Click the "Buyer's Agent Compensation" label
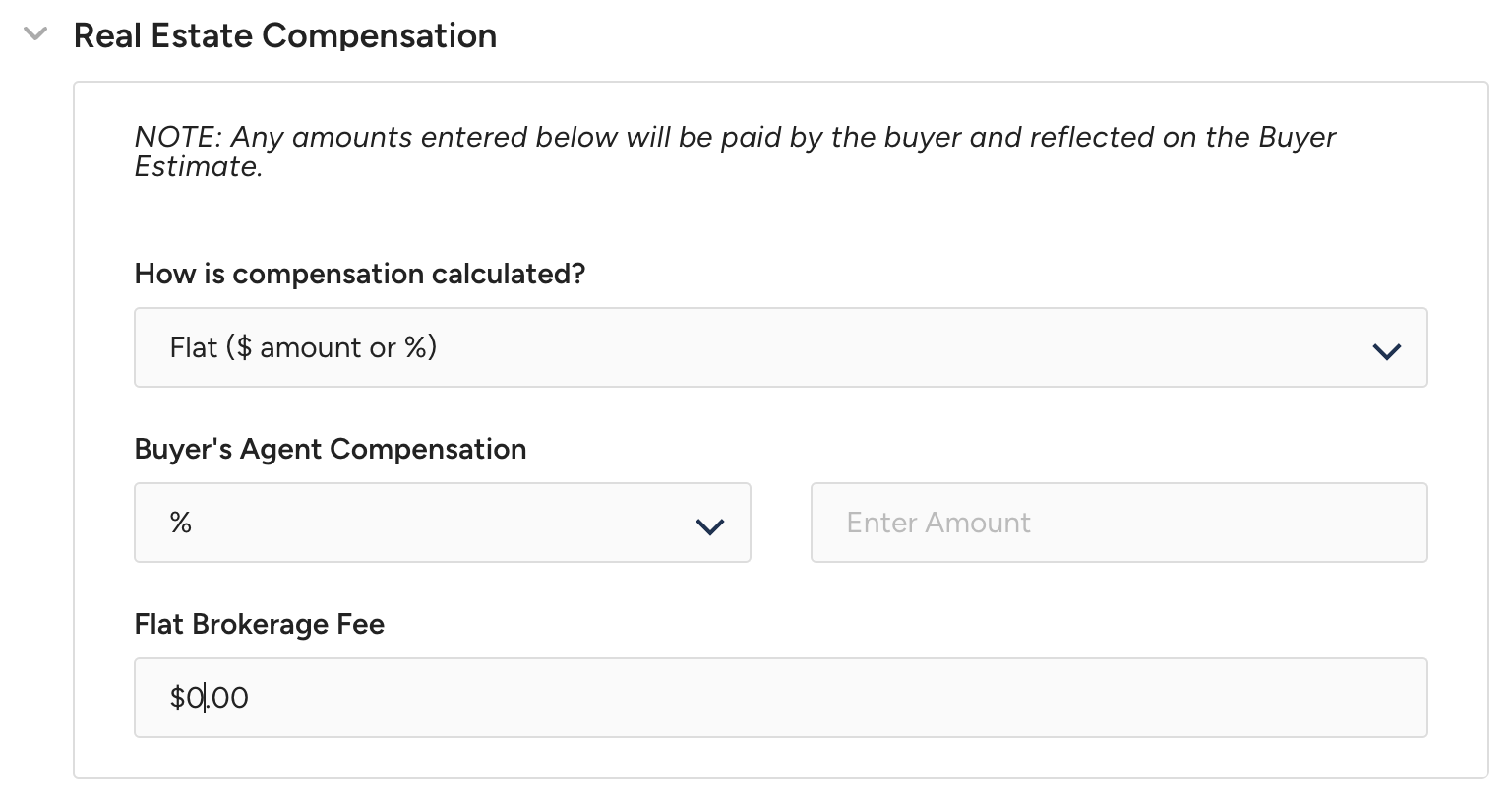Image resolution: width=1512 pixels, height=802 pixels. [x=330, y=449]
